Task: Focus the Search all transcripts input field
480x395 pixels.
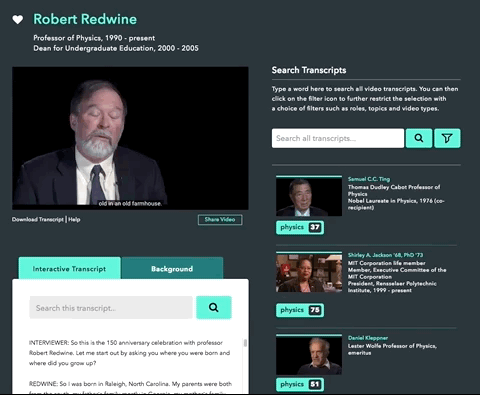Action: pos(338,138)
